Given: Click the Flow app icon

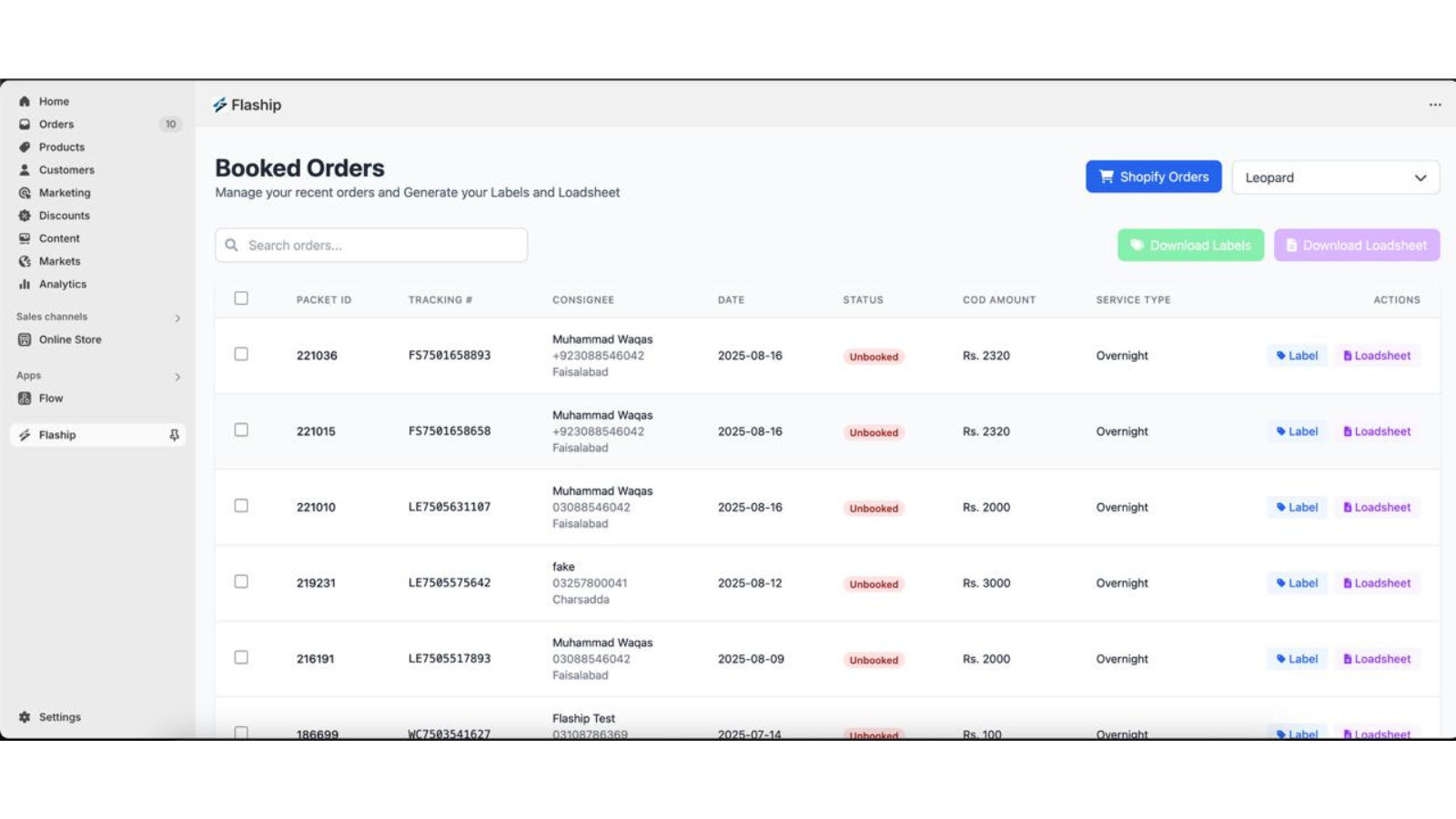Looking at the screenshot, I should [25, 398].
